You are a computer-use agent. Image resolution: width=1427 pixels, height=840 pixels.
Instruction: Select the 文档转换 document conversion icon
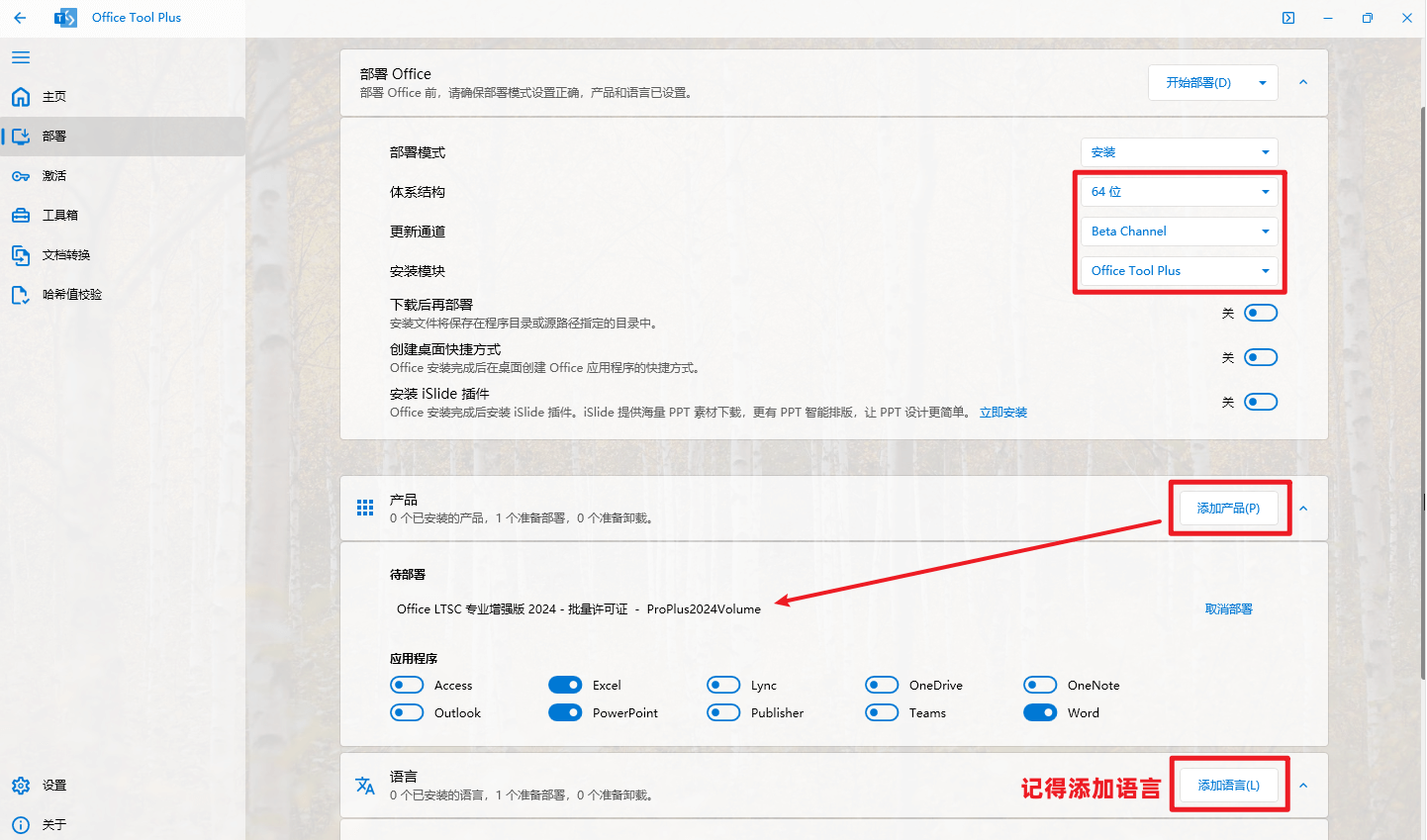click(20, 254)
